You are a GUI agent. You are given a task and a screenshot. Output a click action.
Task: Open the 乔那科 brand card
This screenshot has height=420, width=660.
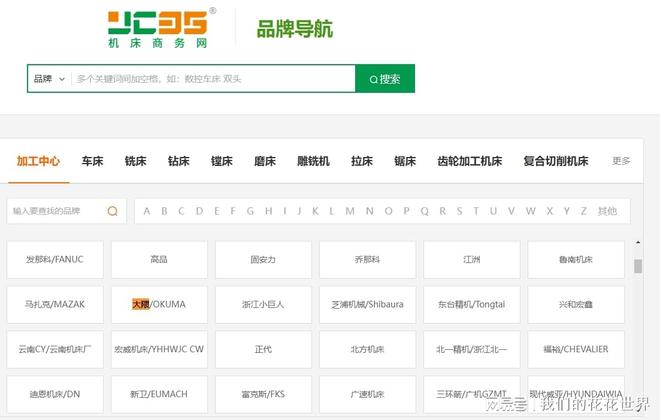(x=367, y=260)
